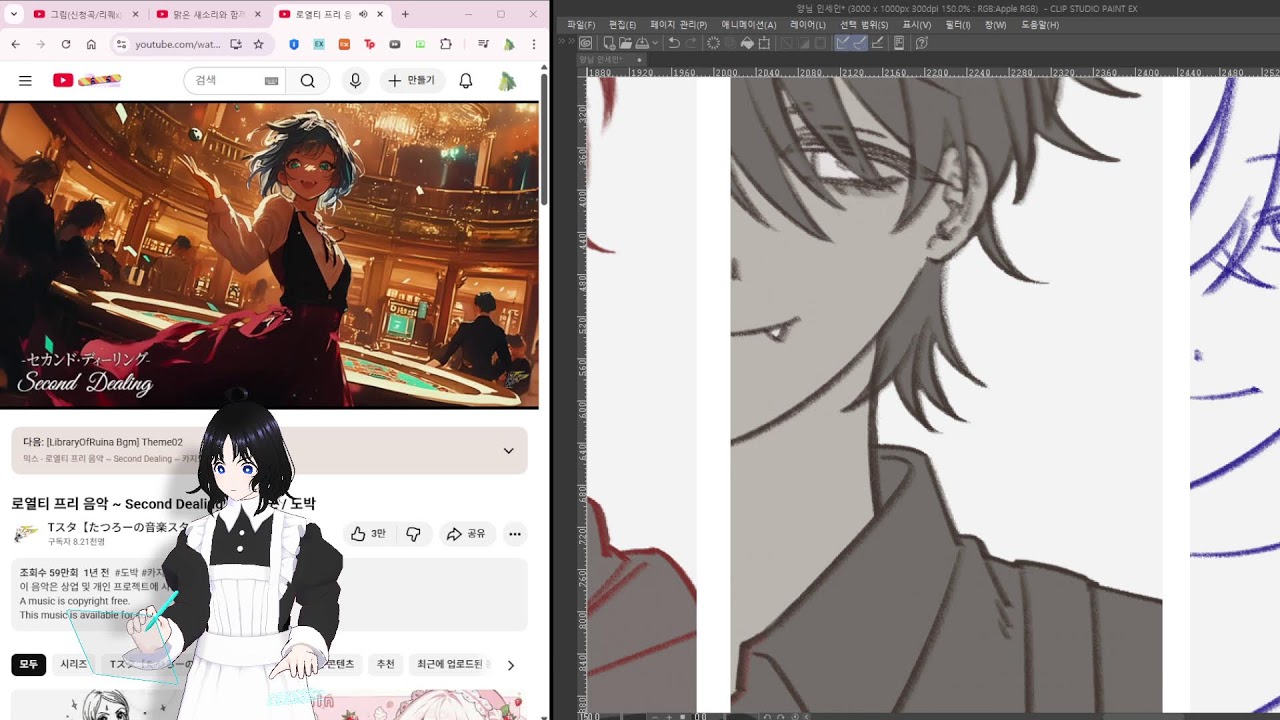Create a new canvas with New icon
Screen dimensions: 1280x720
point(608,43)
